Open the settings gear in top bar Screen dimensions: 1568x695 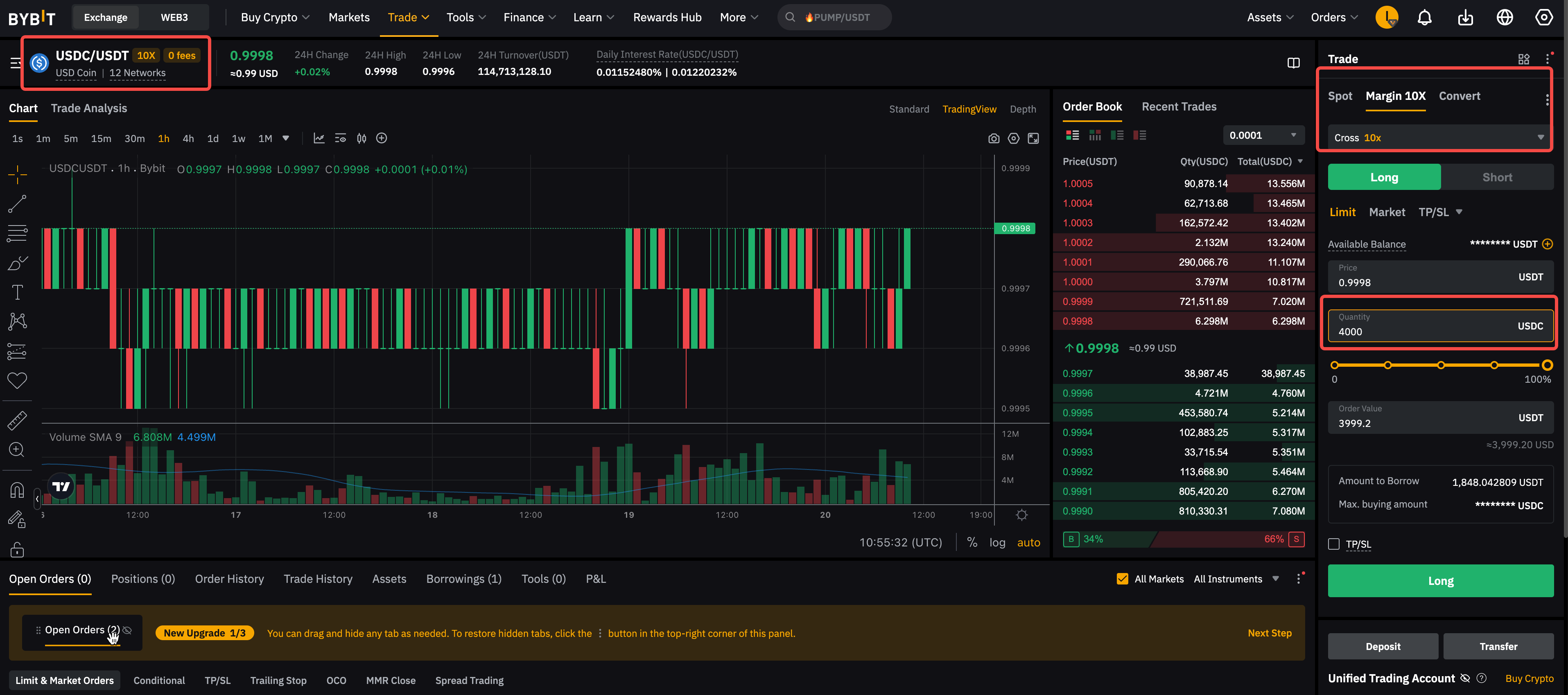click(x=1544, y=17)
